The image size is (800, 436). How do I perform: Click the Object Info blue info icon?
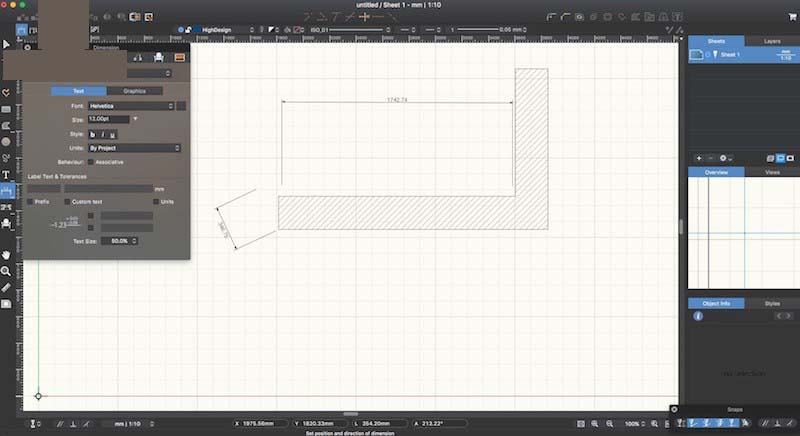pos(698,316)
